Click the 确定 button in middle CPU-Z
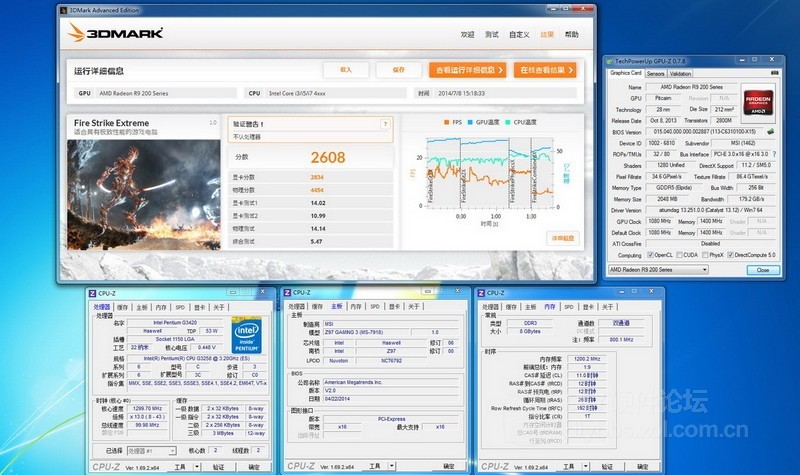 point(448,466)
